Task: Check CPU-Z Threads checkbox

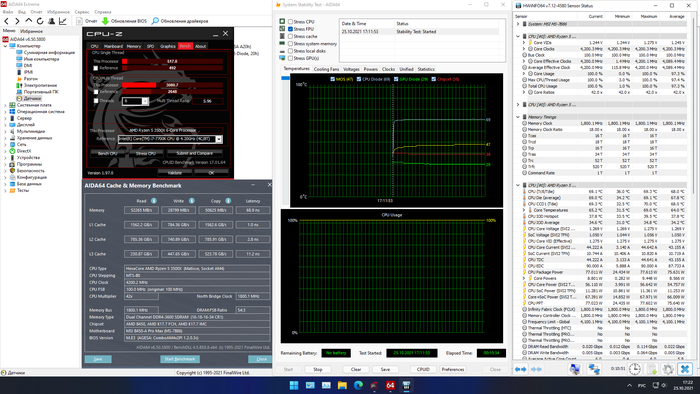Action: [x=96, y=101]
